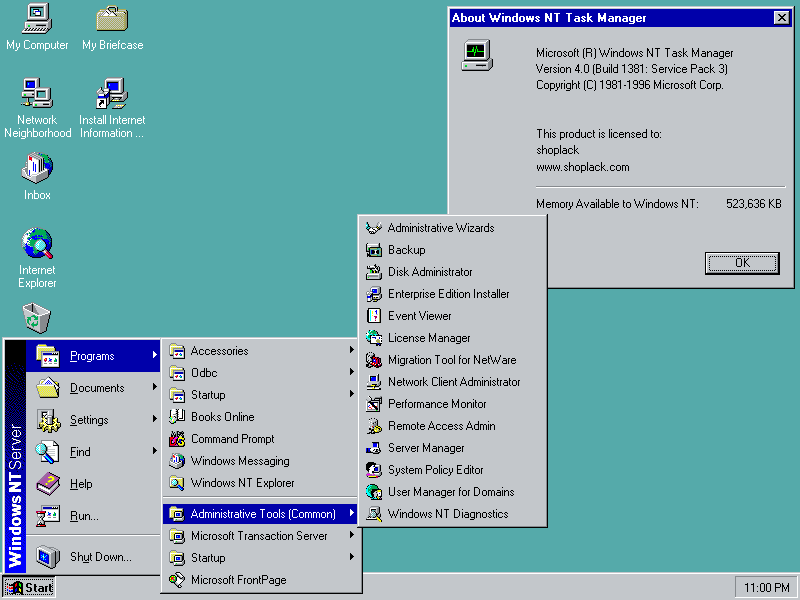
Task: Select Shut Down... in the Start menu
Action: pyautogui.click(x=93, y=557)
